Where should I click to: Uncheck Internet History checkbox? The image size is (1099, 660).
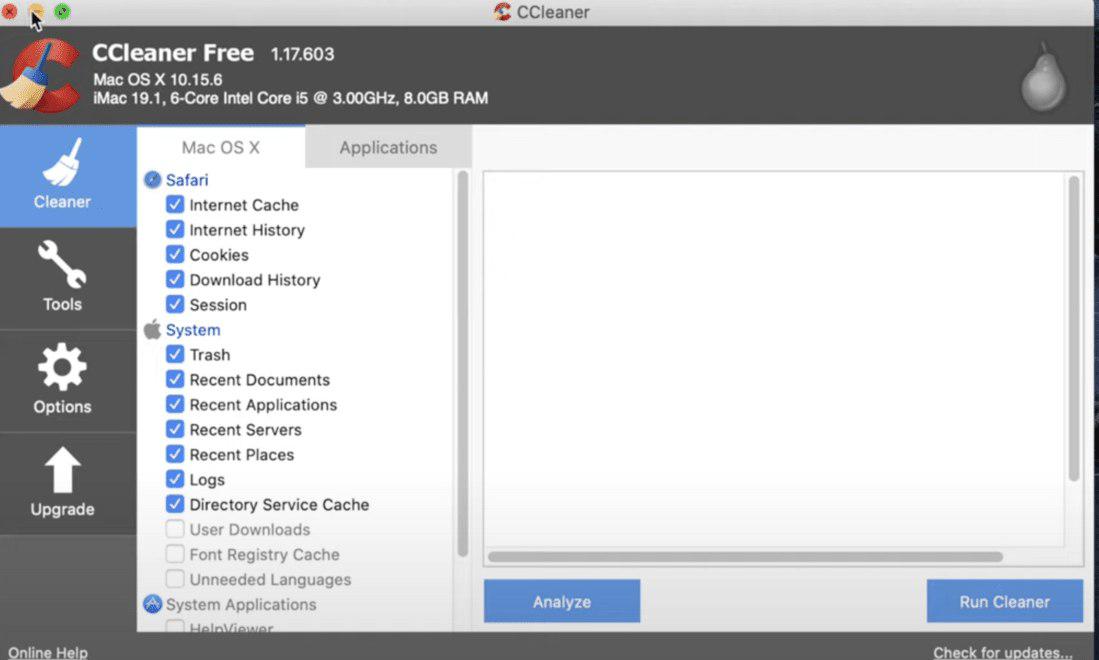175,230
